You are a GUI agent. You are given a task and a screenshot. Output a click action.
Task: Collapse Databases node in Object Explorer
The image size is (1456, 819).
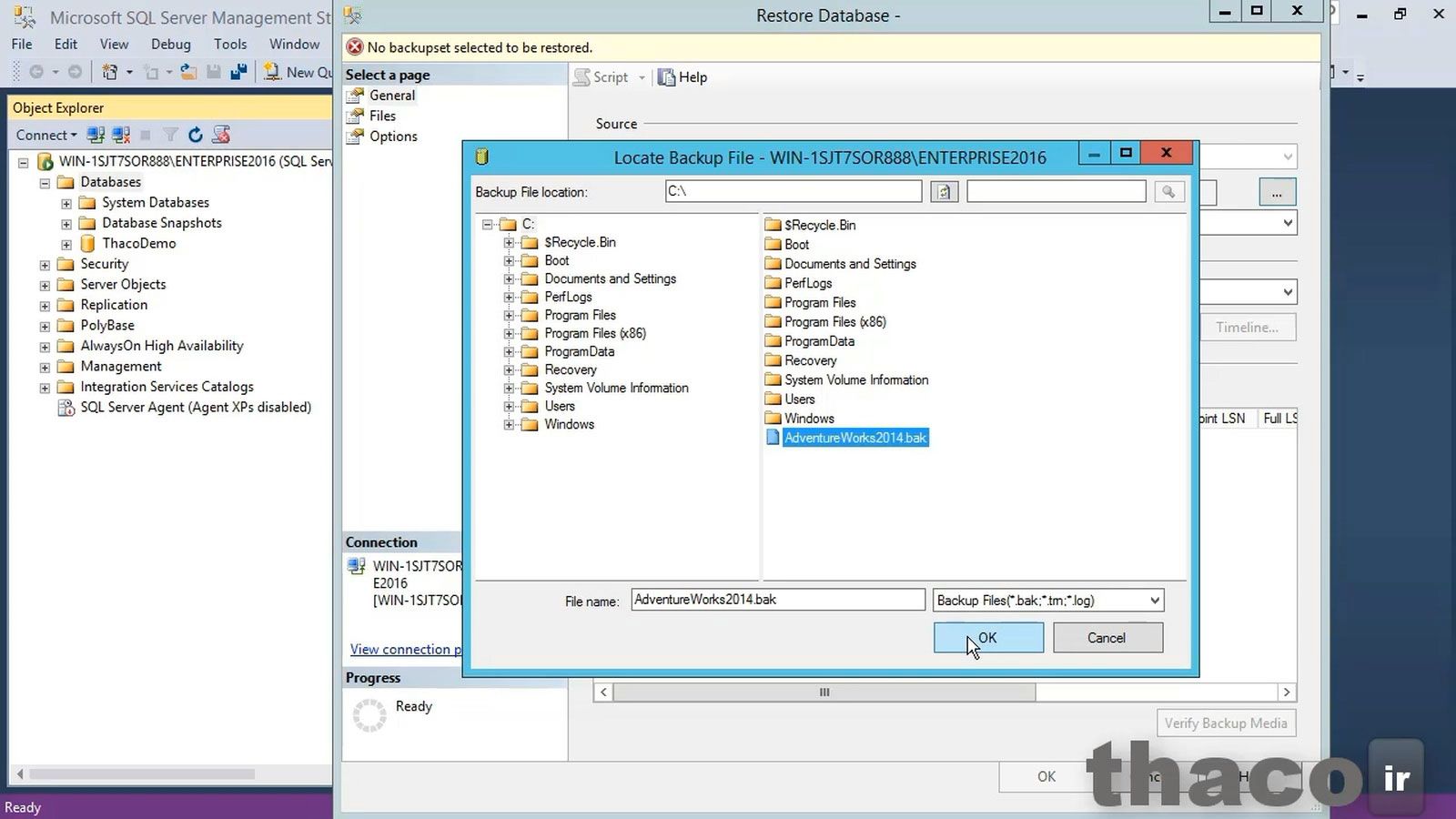tap(45, 183)
